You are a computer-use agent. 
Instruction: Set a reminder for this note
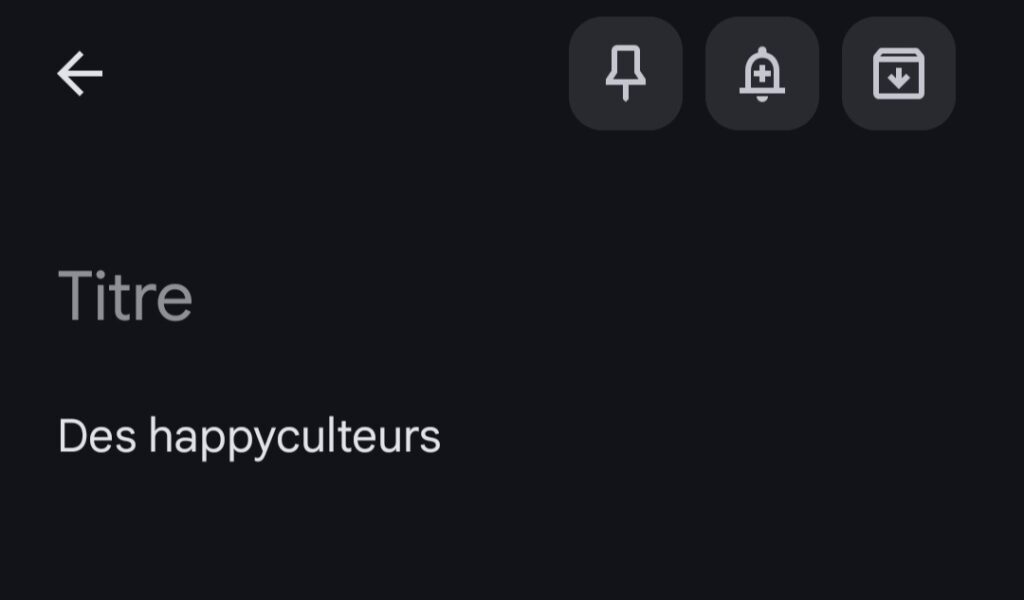click(762, 74)
